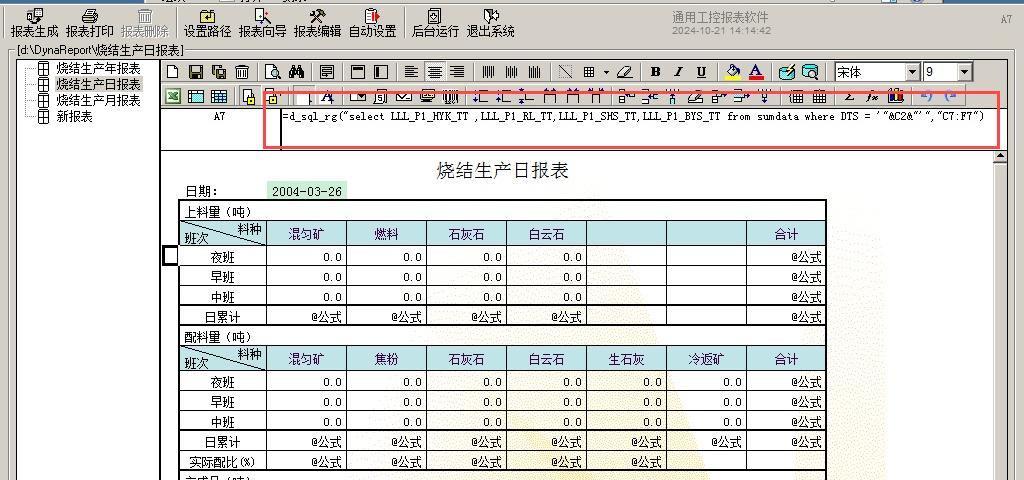Click the eraser clear-format icon
The height and width of the screenshot is (480, 1024).
pyautogui.click(x=625, y=72)
